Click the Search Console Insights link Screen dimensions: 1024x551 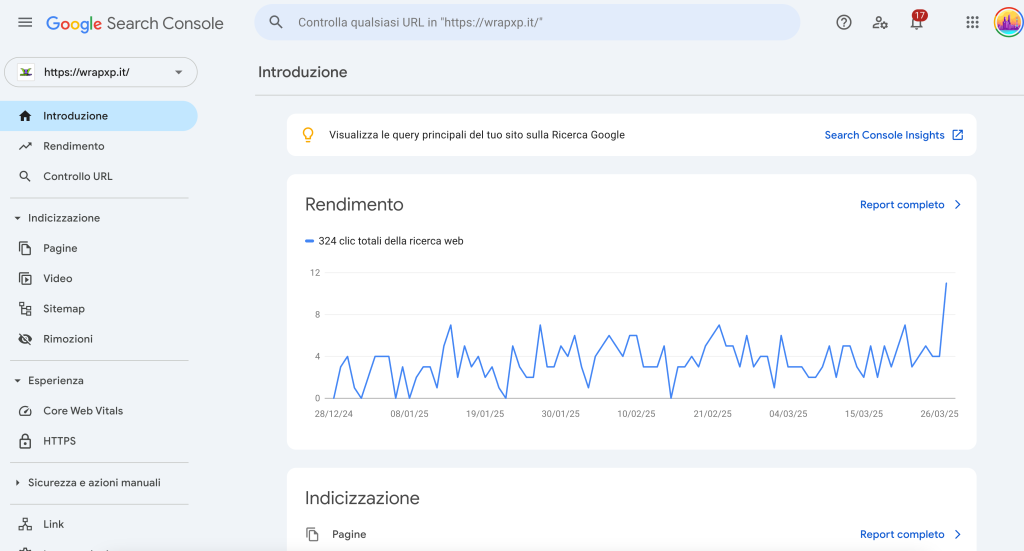(x=884, y=135)
